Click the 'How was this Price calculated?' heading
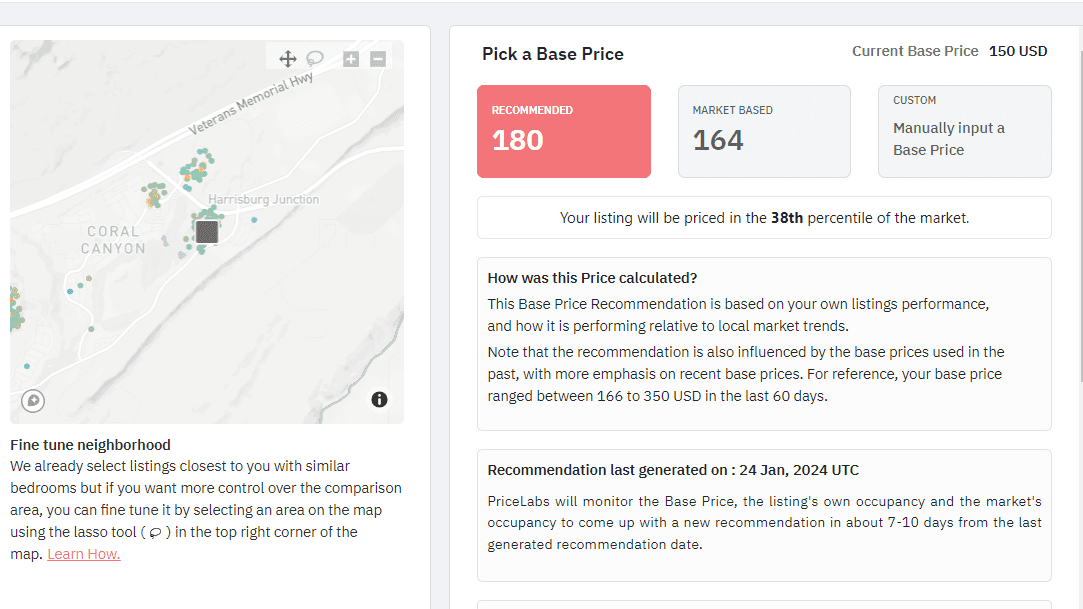This screenshot has width=1083, height=609. click(592, 278)
